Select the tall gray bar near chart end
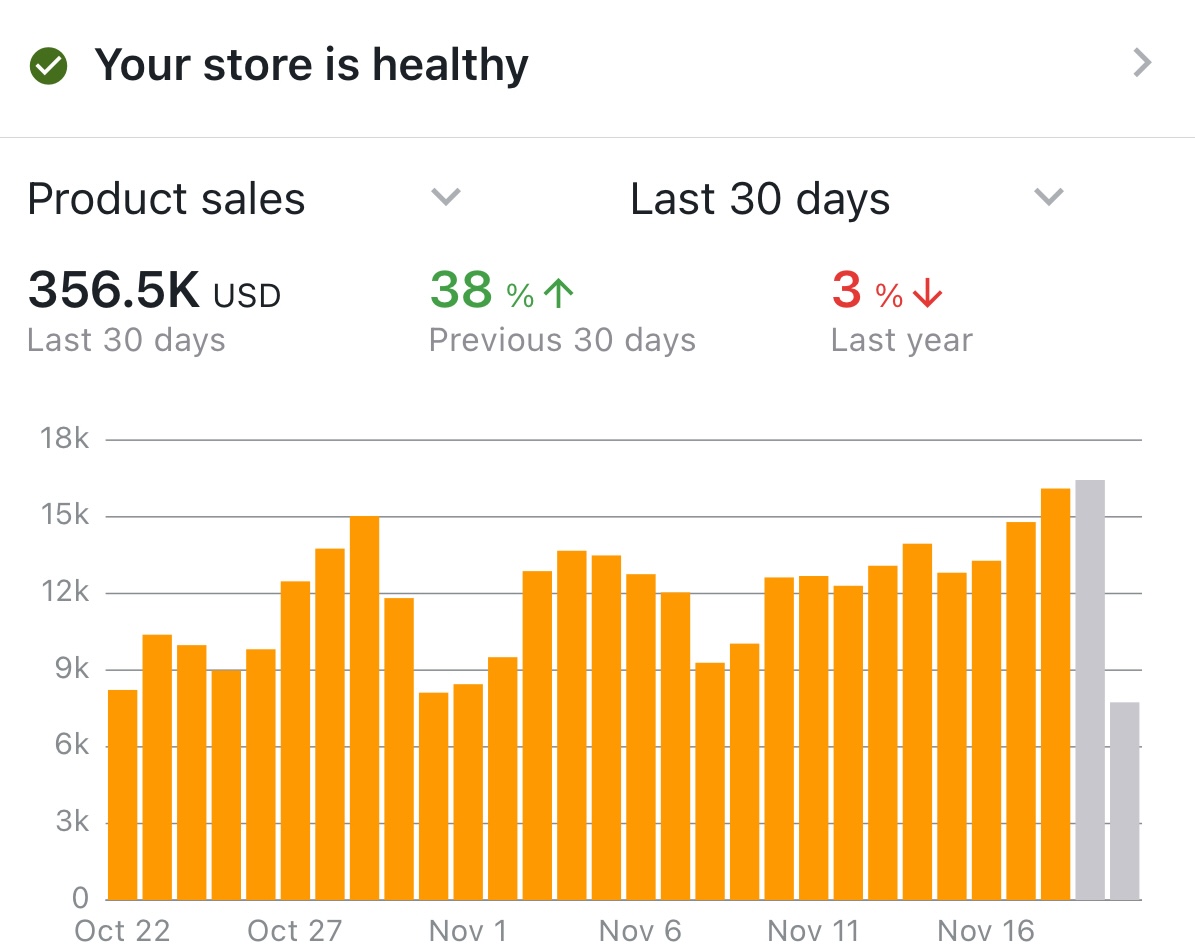Image resolution: width=1195 pixels, height=948 pixels. tap(1090, 690)
